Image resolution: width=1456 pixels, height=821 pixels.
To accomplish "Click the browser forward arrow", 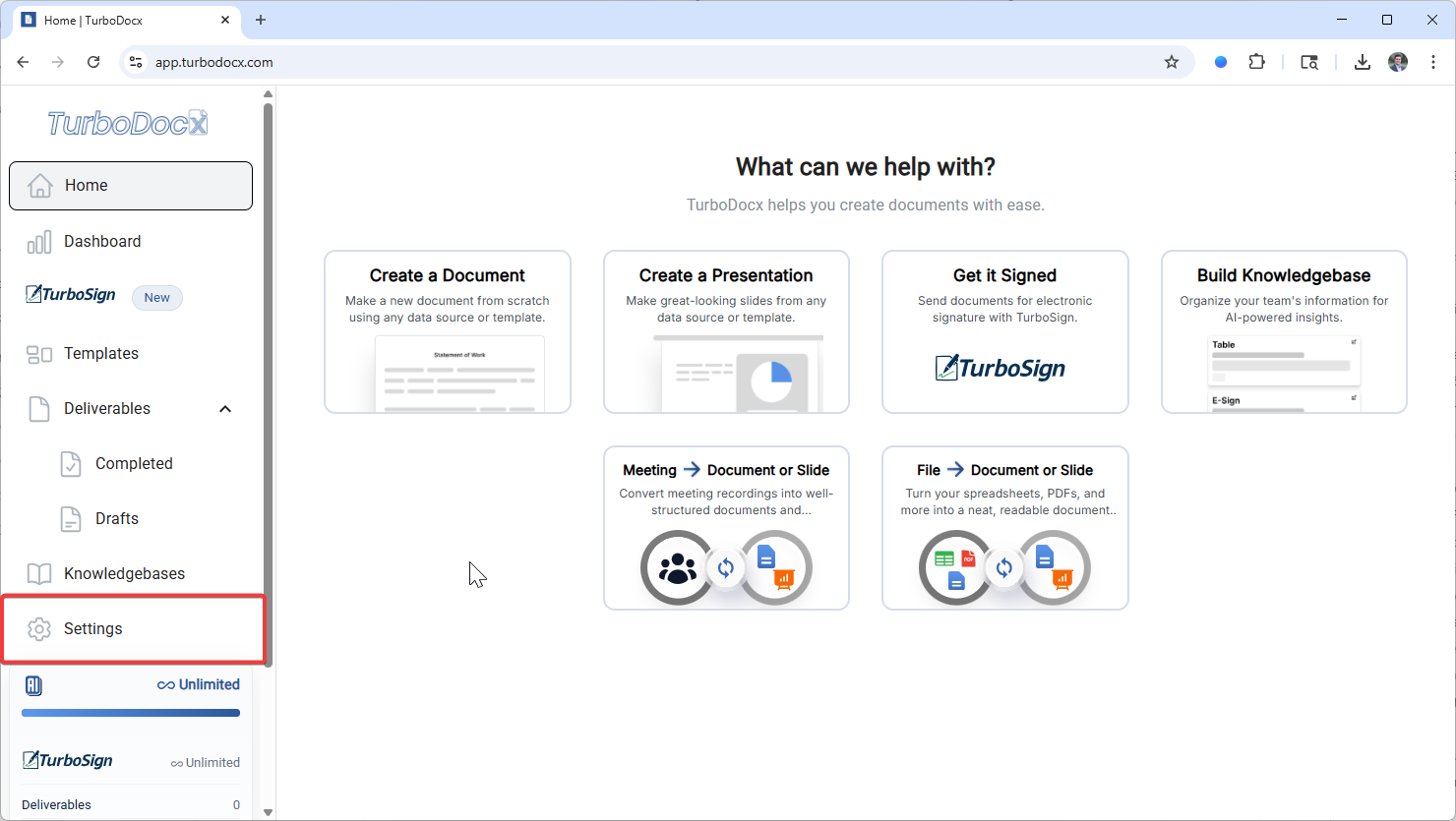I will (x=58, y=62).
